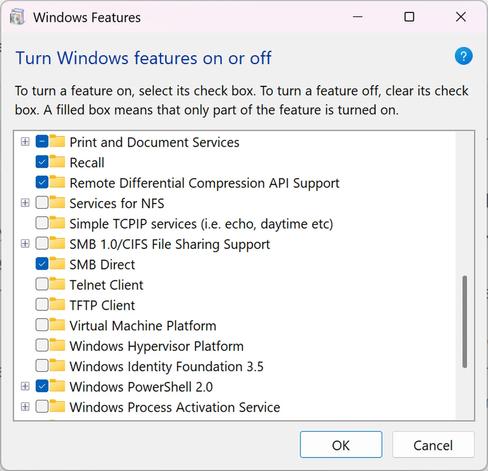Tick the Simple TCPIP services checkbox
The width and height of the screenshot is (488, 471).
(x=42, y=223)
